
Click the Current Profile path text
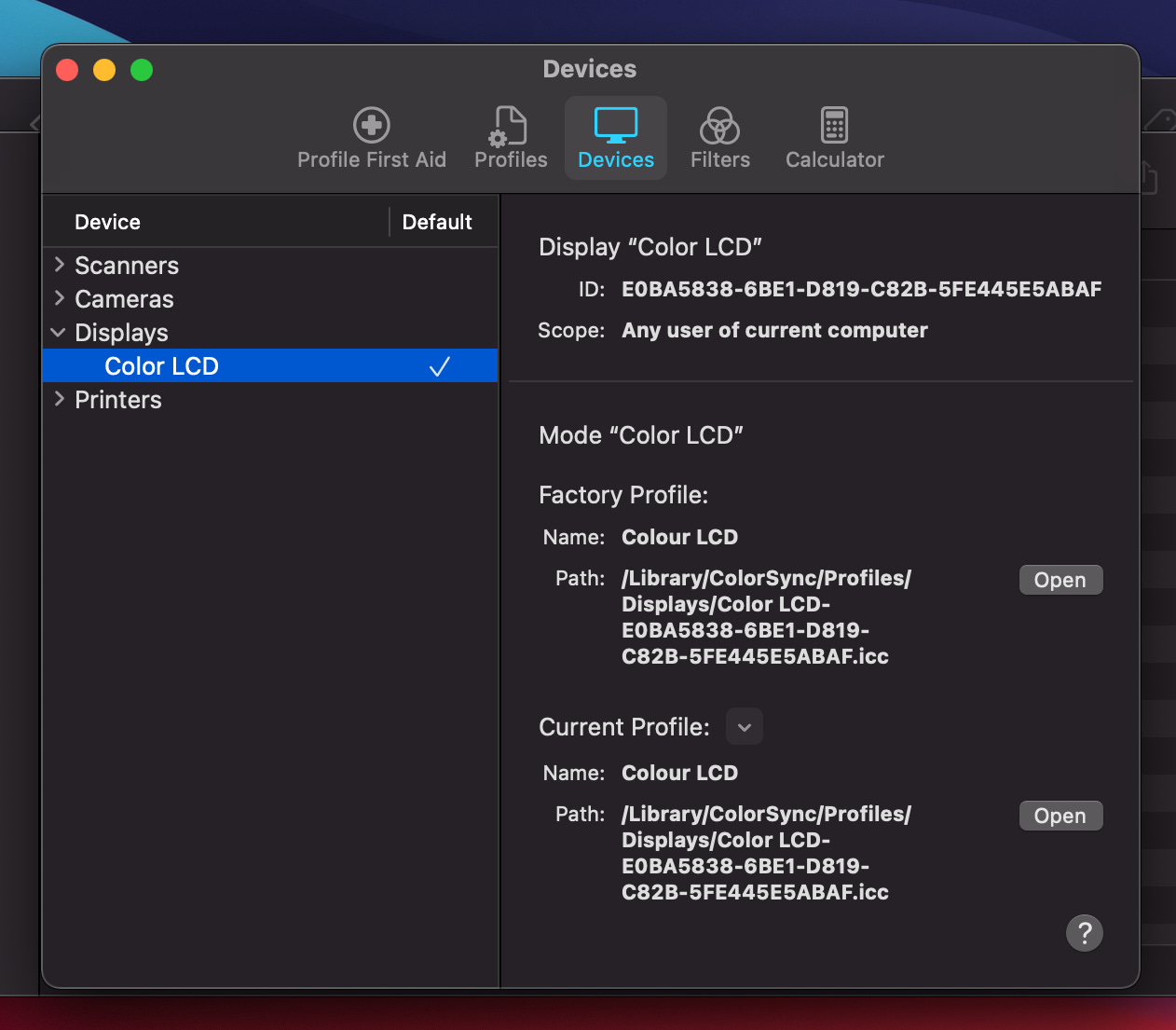[766, 853]
